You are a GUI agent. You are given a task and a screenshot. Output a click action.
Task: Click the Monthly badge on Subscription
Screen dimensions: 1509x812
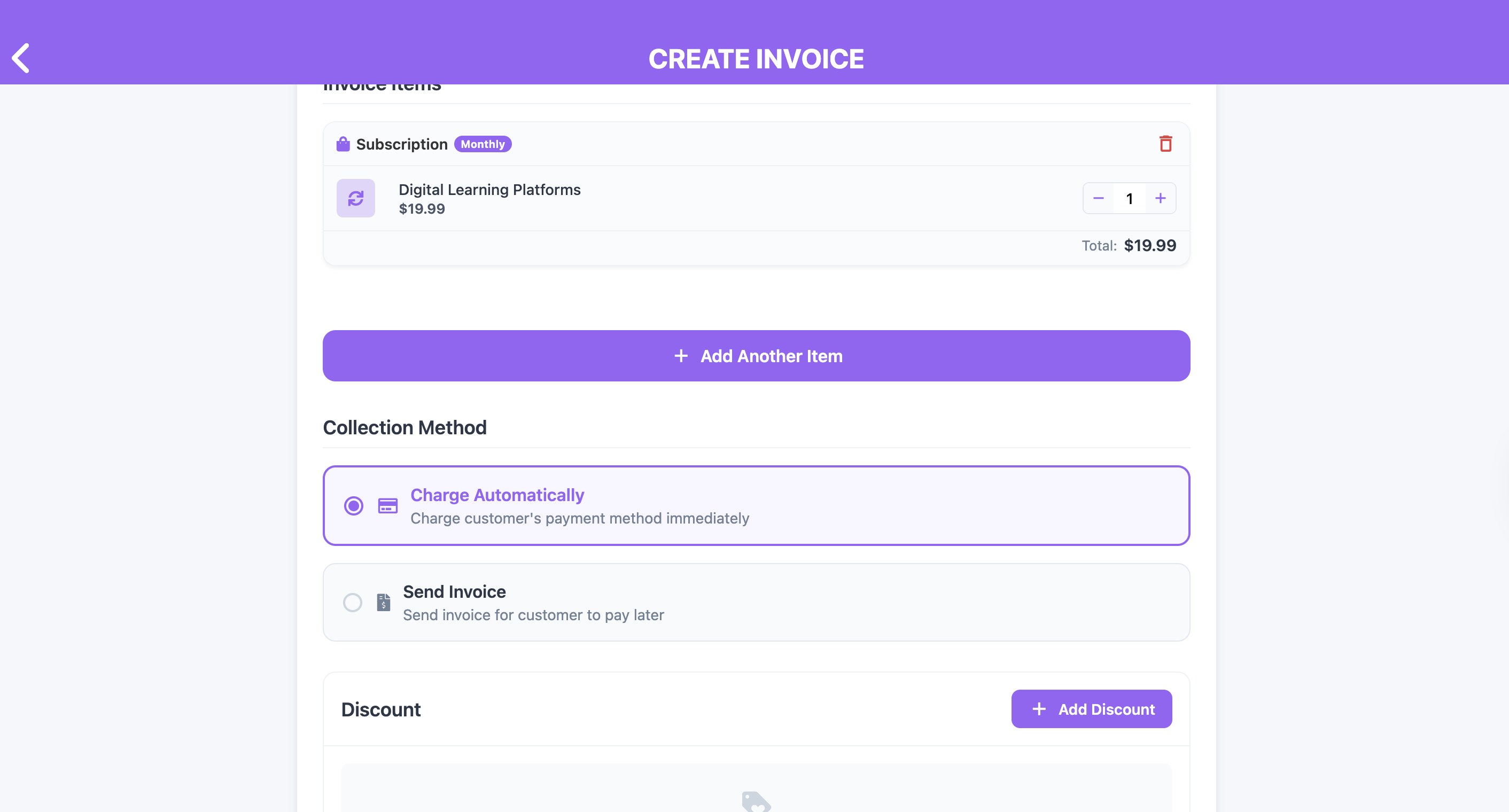(482, 144)
